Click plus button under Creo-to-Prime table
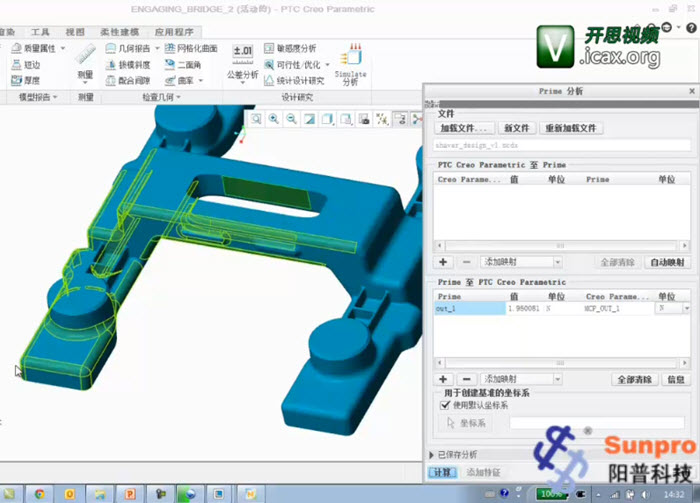The image size is (700, 503). pos(443,262)
